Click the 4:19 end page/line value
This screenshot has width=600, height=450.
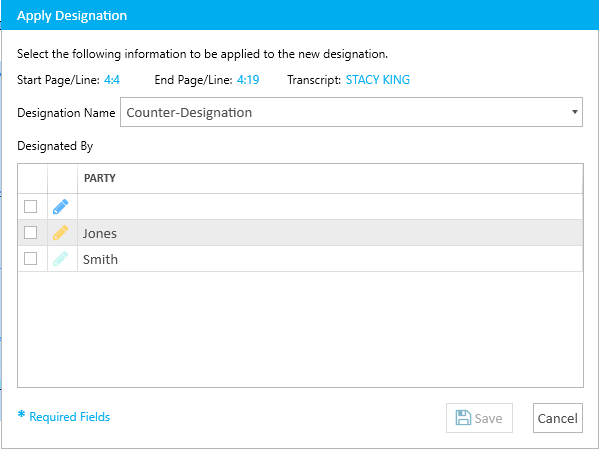pyautogui.click(x=248, y=80)
